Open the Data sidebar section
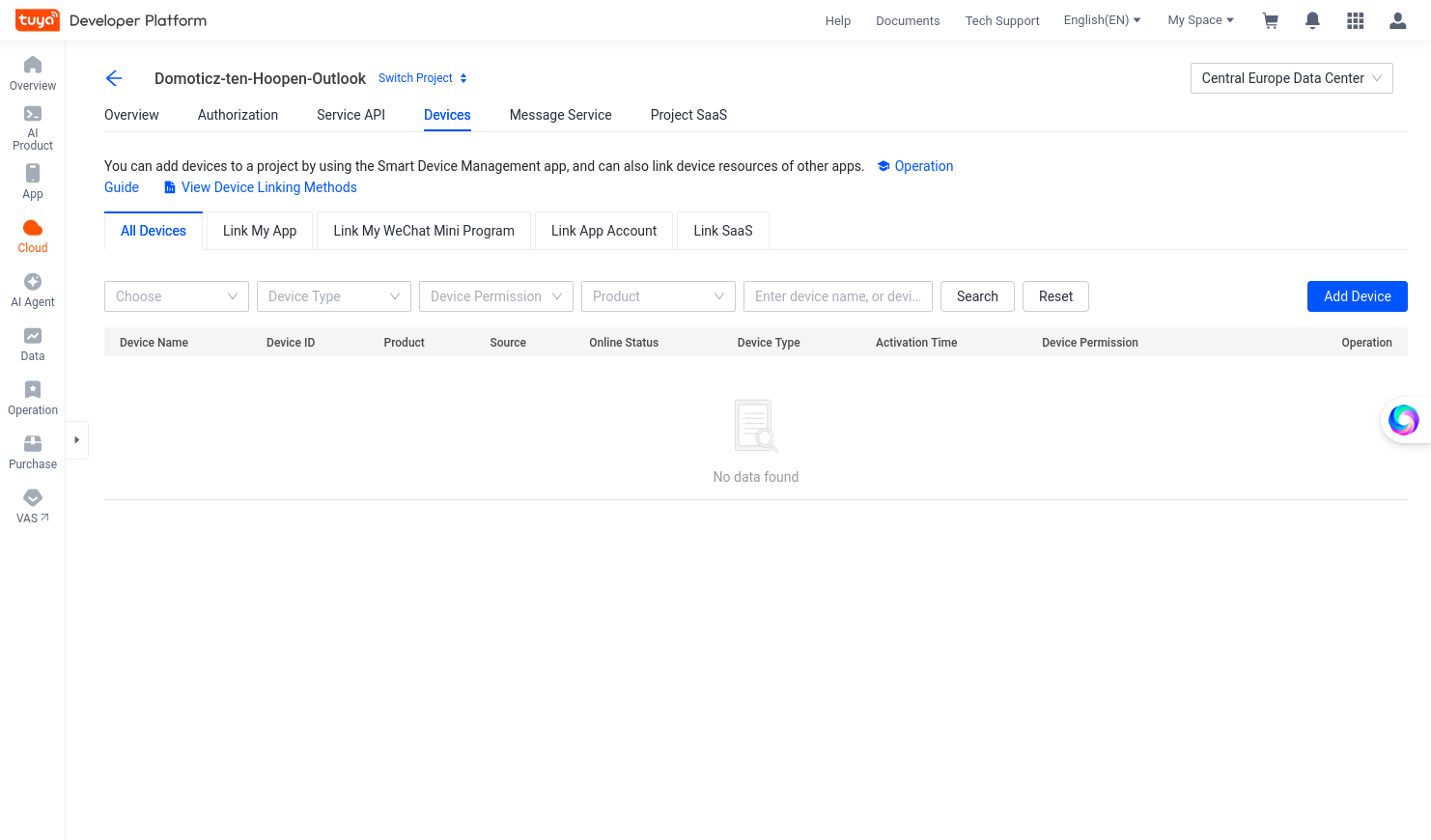This screenshot has width=1431, height=840. [33, 345]
